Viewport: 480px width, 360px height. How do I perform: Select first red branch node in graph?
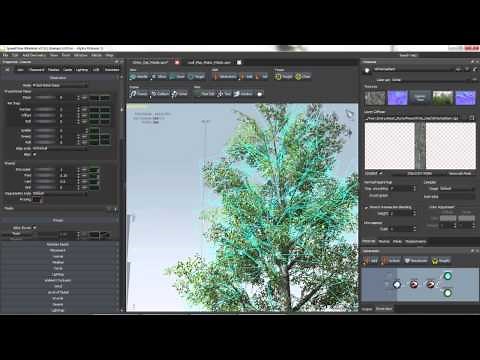414,284
